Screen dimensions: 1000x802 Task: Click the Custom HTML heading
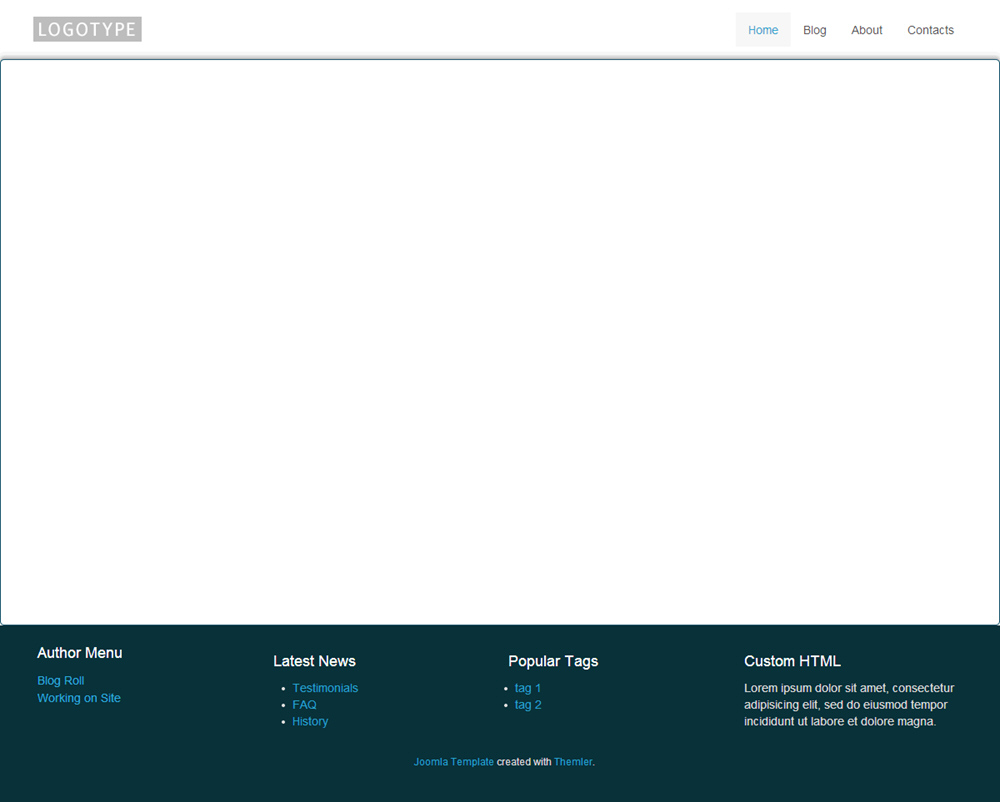[792, 661]
